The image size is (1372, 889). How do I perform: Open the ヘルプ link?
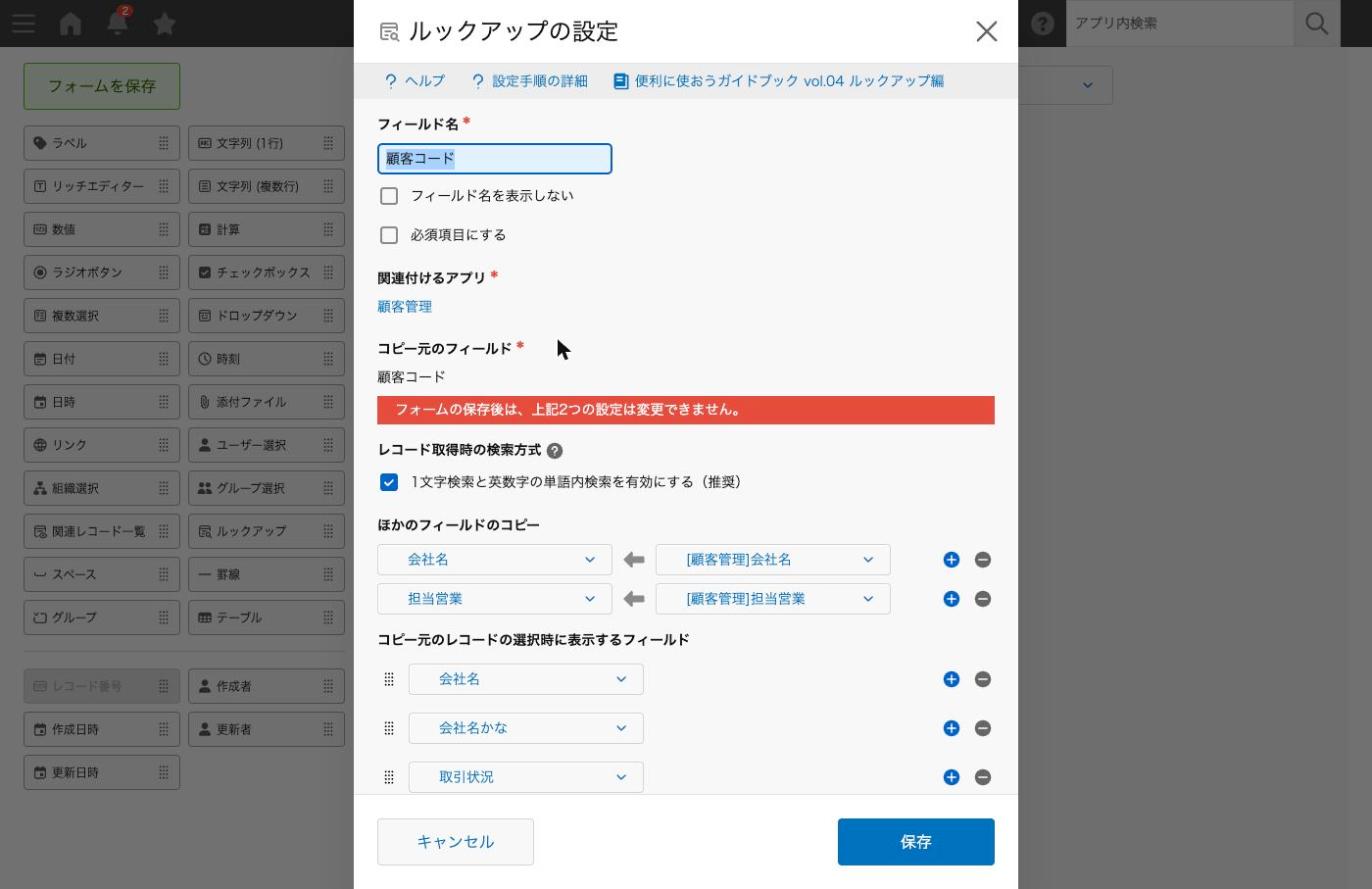[415, 81]
